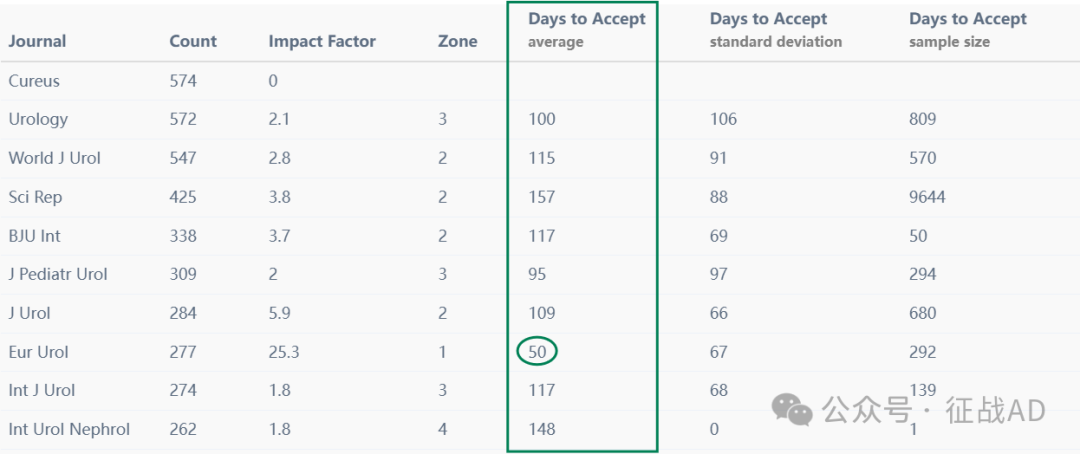Image resolution: width=1080 pixels, height=454 pixels.
Task: Open the Urology journal entry
Action: (38, 119)
